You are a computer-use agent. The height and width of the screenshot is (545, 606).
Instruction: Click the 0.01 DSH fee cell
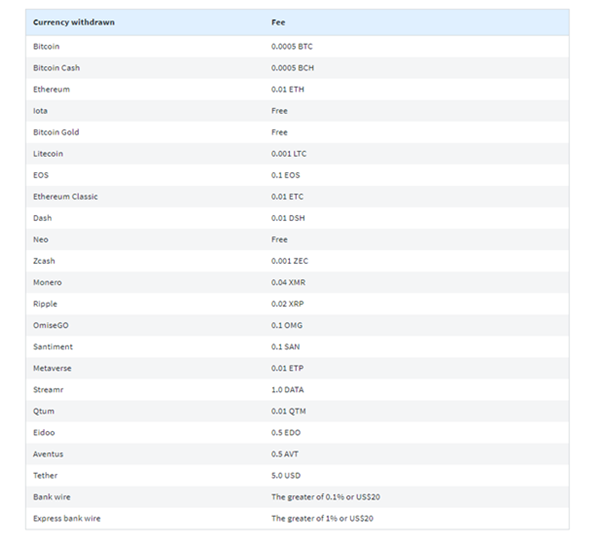pos(287,218)
